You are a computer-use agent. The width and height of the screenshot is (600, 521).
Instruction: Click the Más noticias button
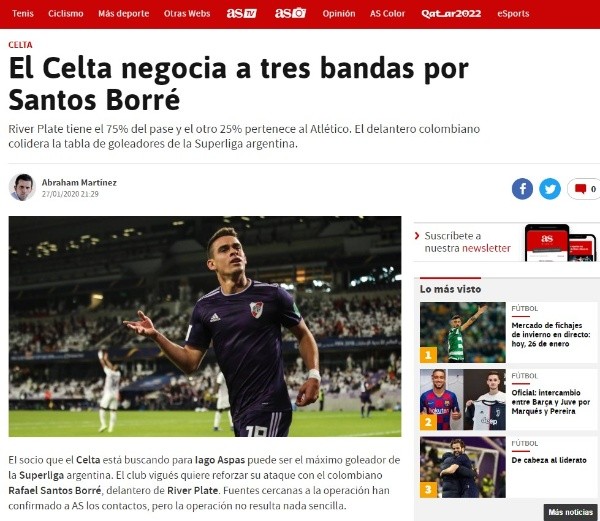click(x=571, y=512)
